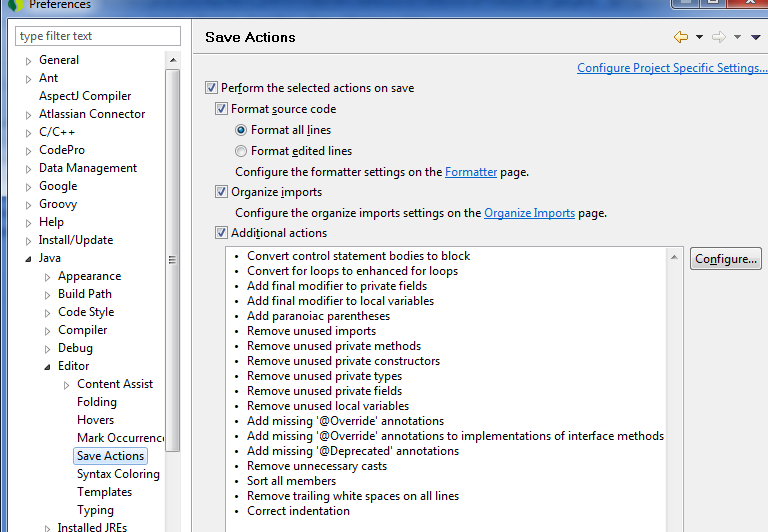Open the forward history dropdown arrow

pos(737,37)
